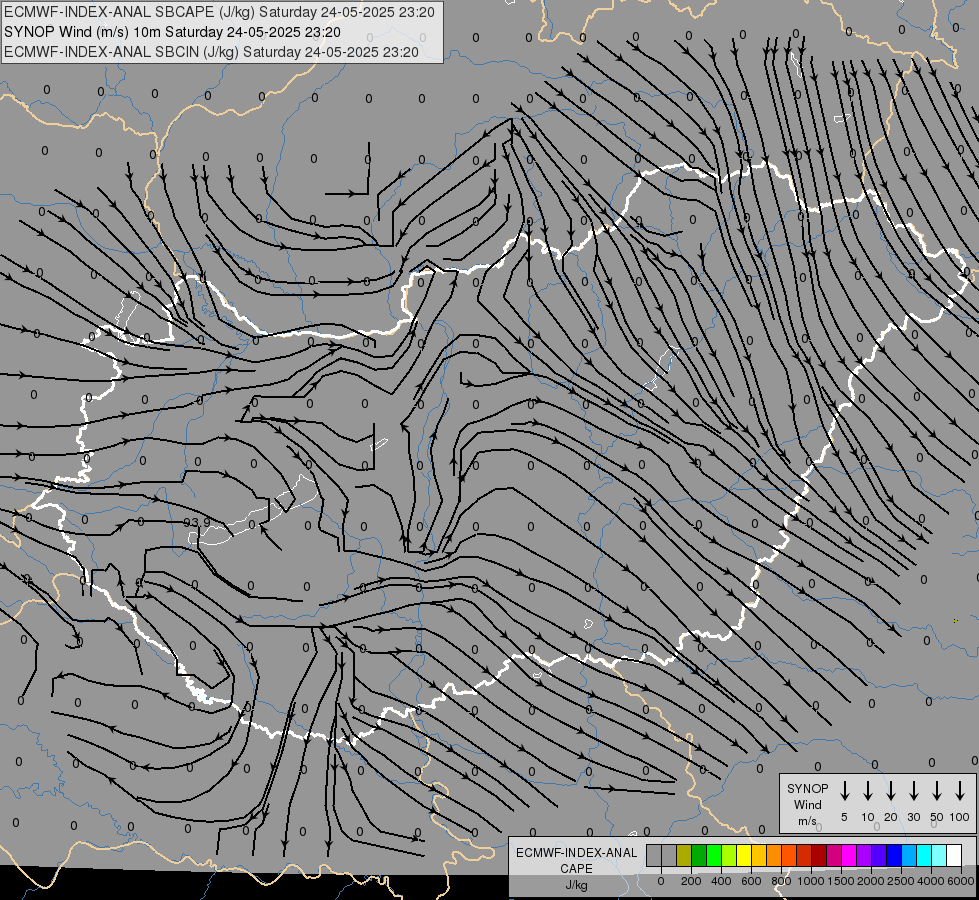This screenshot has height=900, width=979.
Task: Click the 600 tick label on CAPE scale
Action: coord(751,881)
